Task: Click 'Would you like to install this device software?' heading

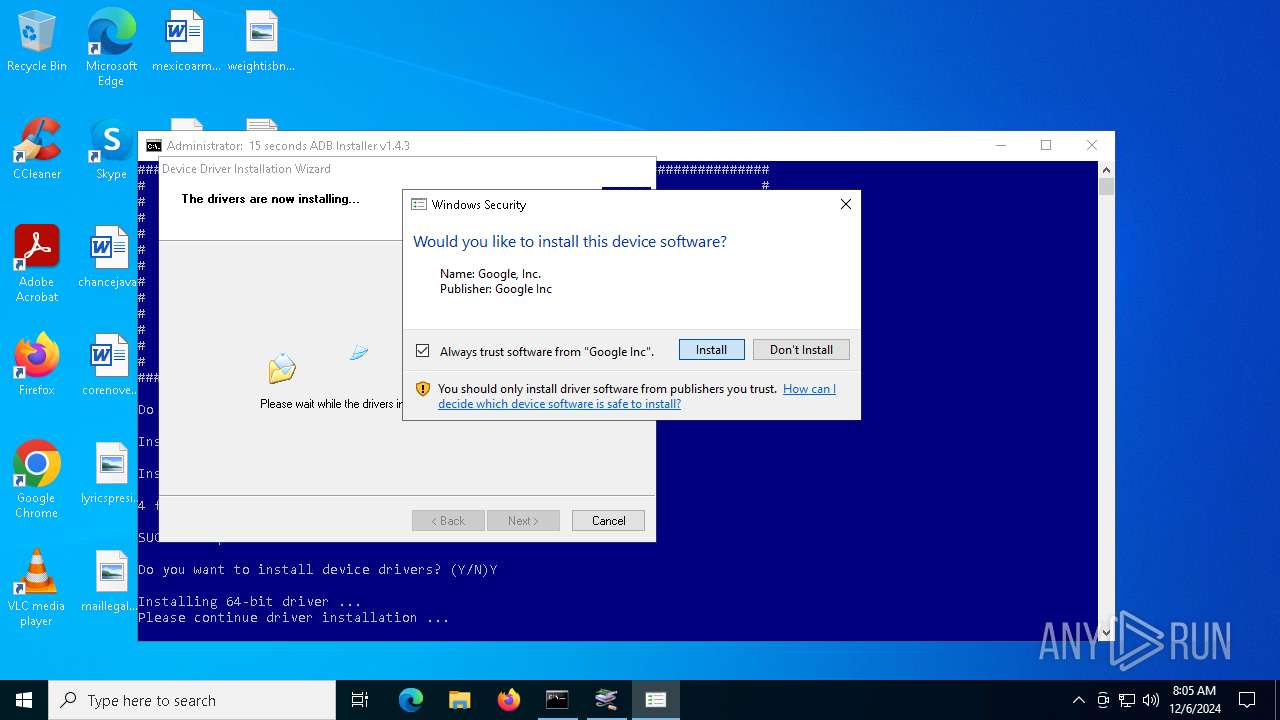Action: tap(570, 242)
